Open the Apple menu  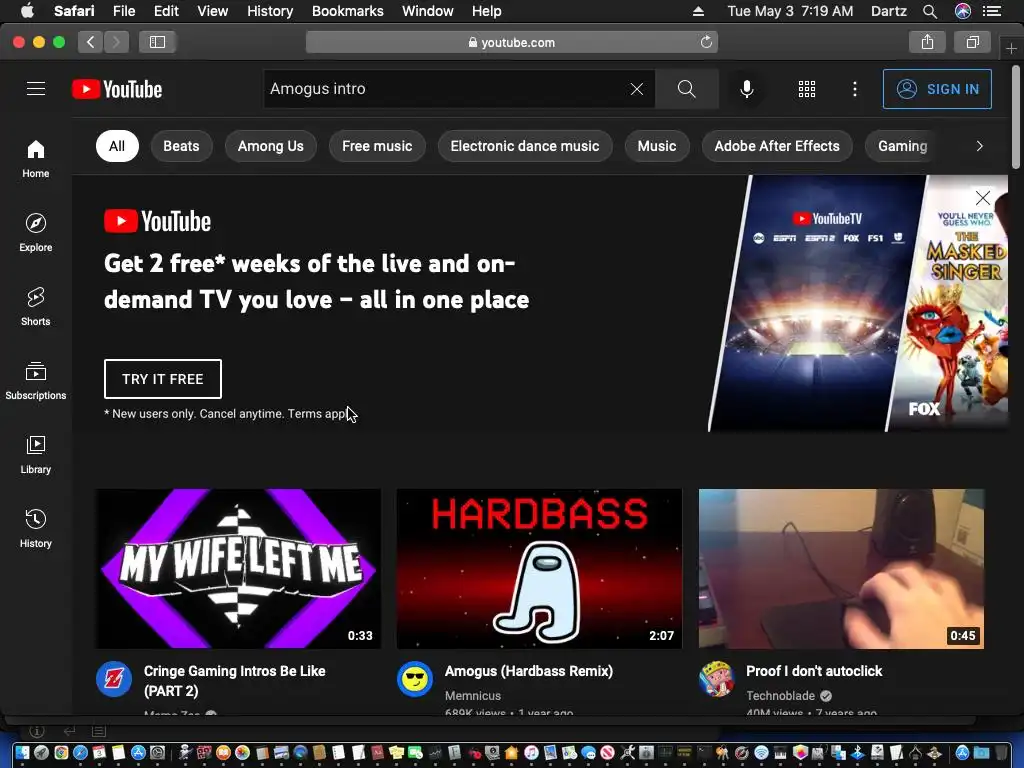coord(27,11)
